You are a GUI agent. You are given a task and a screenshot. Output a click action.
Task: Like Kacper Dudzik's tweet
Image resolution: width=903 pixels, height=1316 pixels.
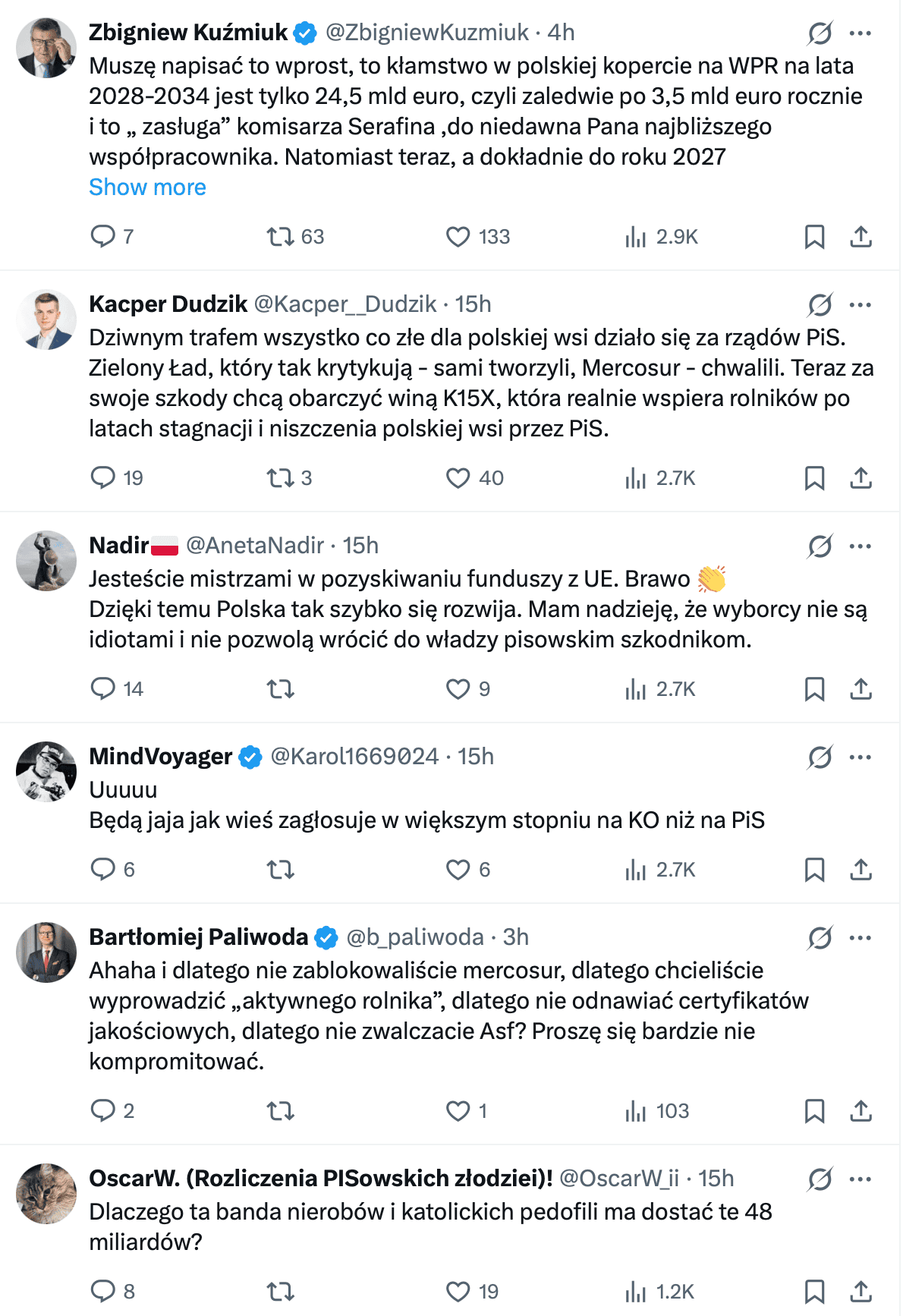pyautogui.click(x=458, y=477)
